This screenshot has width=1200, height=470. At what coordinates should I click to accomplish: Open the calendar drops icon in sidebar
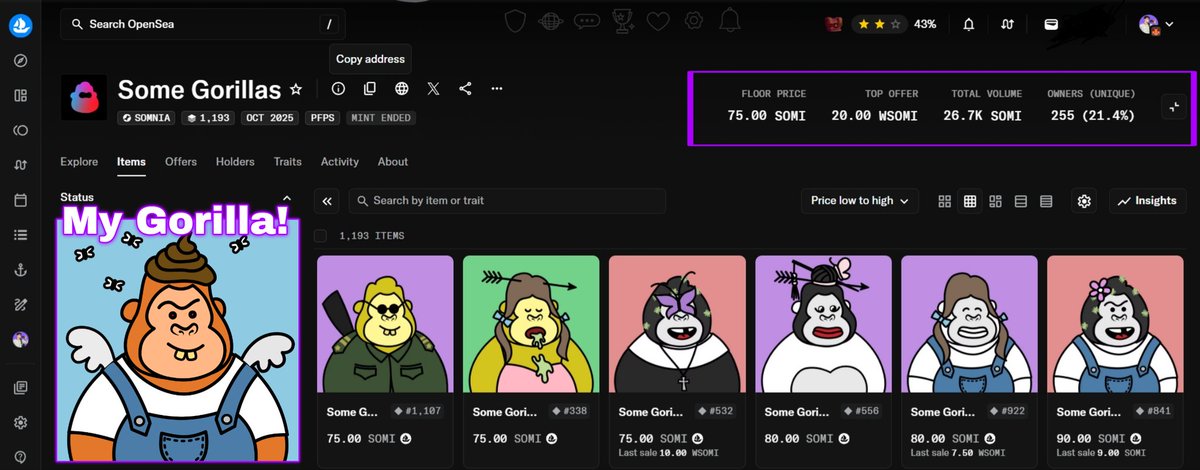point(20,200)
